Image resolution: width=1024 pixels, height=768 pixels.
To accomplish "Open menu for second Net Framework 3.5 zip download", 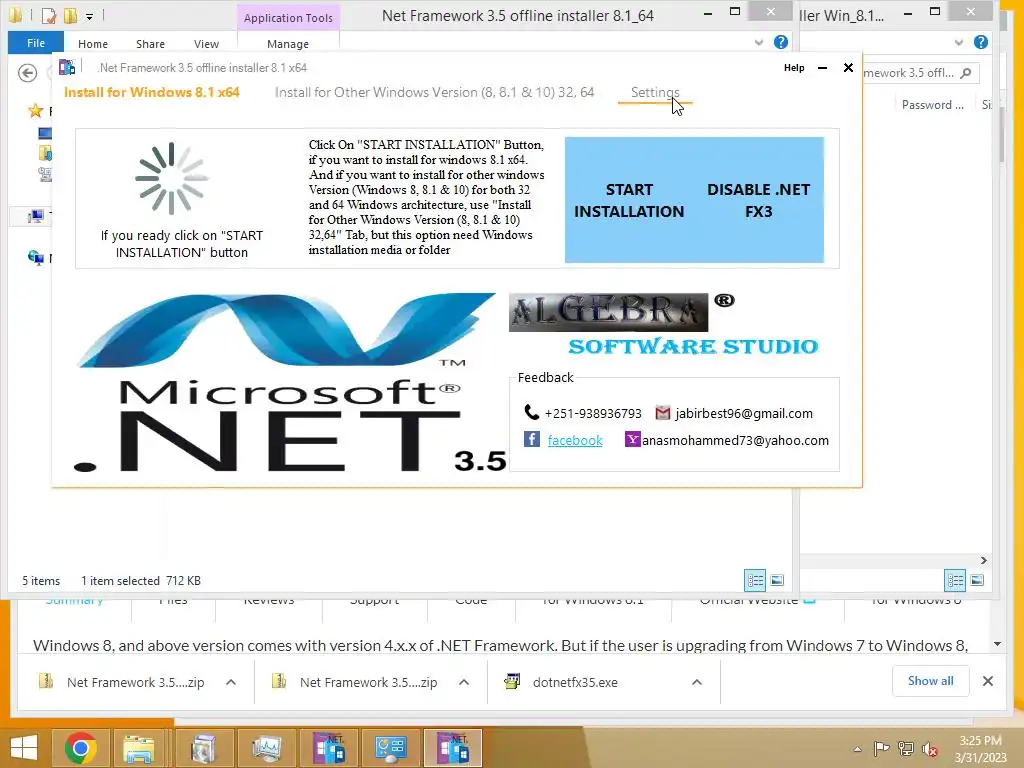I will tap(464, 682).
